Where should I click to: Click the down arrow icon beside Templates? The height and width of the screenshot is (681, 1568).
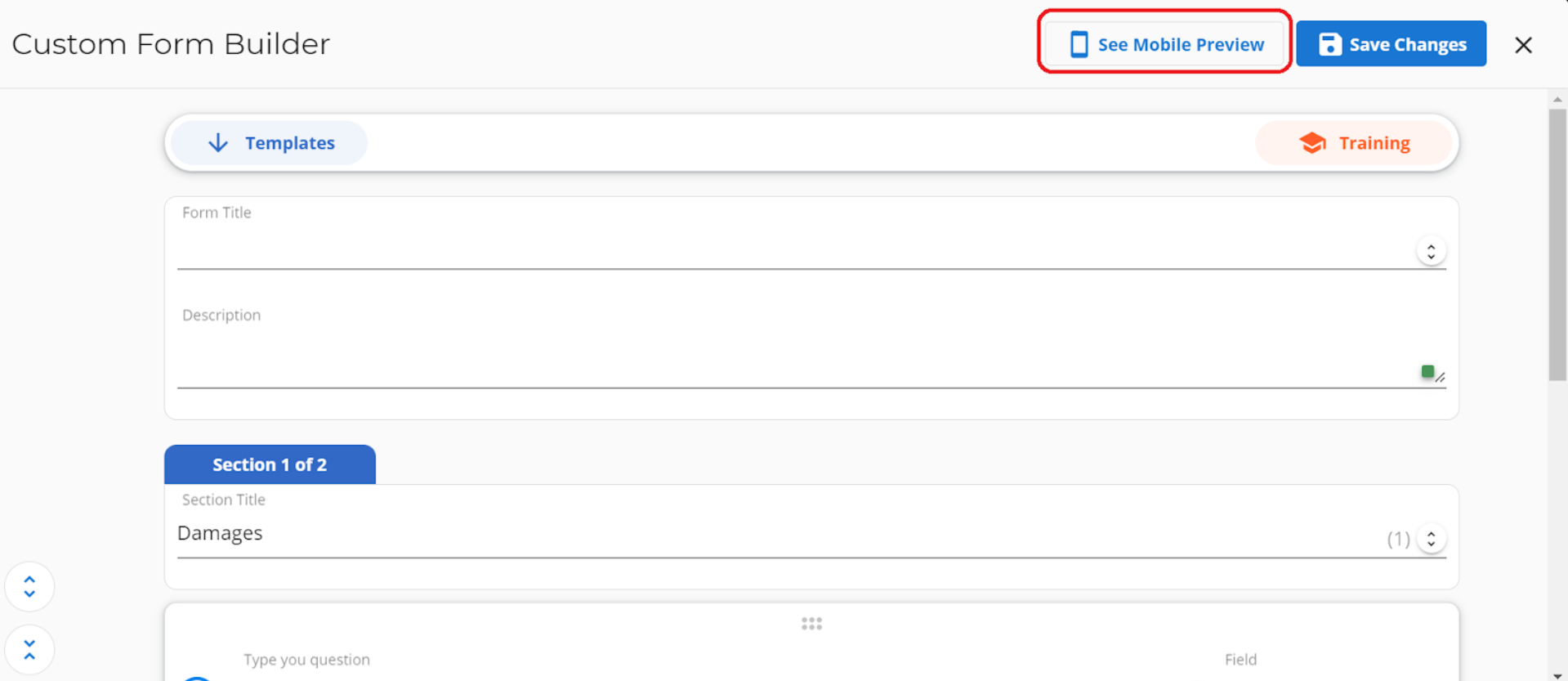pyautogui.click(x=218, y=143)
